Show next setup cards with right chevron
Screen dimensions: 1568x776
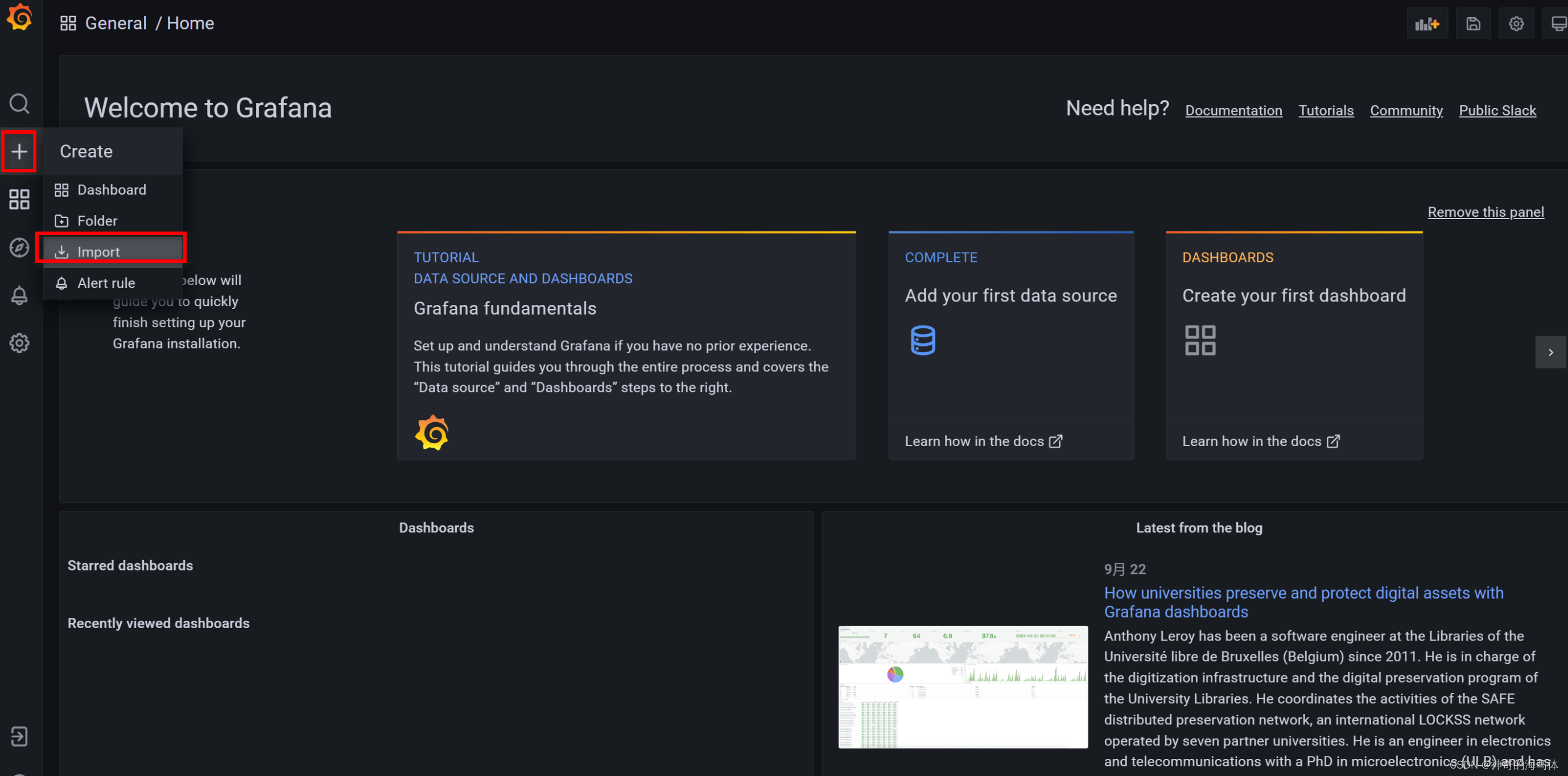(1550, 352)
